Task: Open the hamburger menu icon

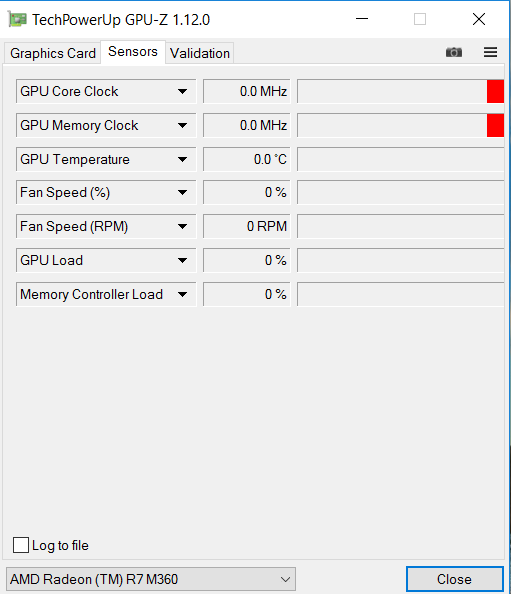Action: (490, 52)
